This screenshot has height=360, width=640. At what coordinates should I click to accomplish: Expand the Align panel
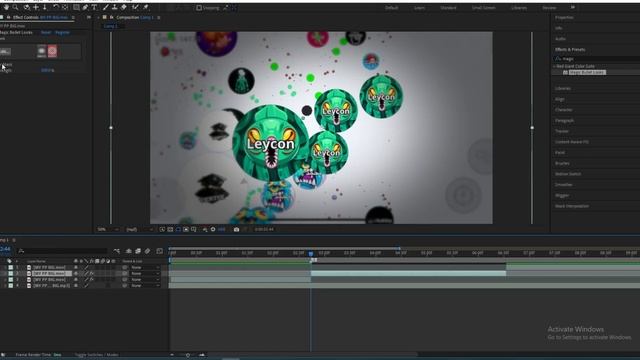[560, 99]
